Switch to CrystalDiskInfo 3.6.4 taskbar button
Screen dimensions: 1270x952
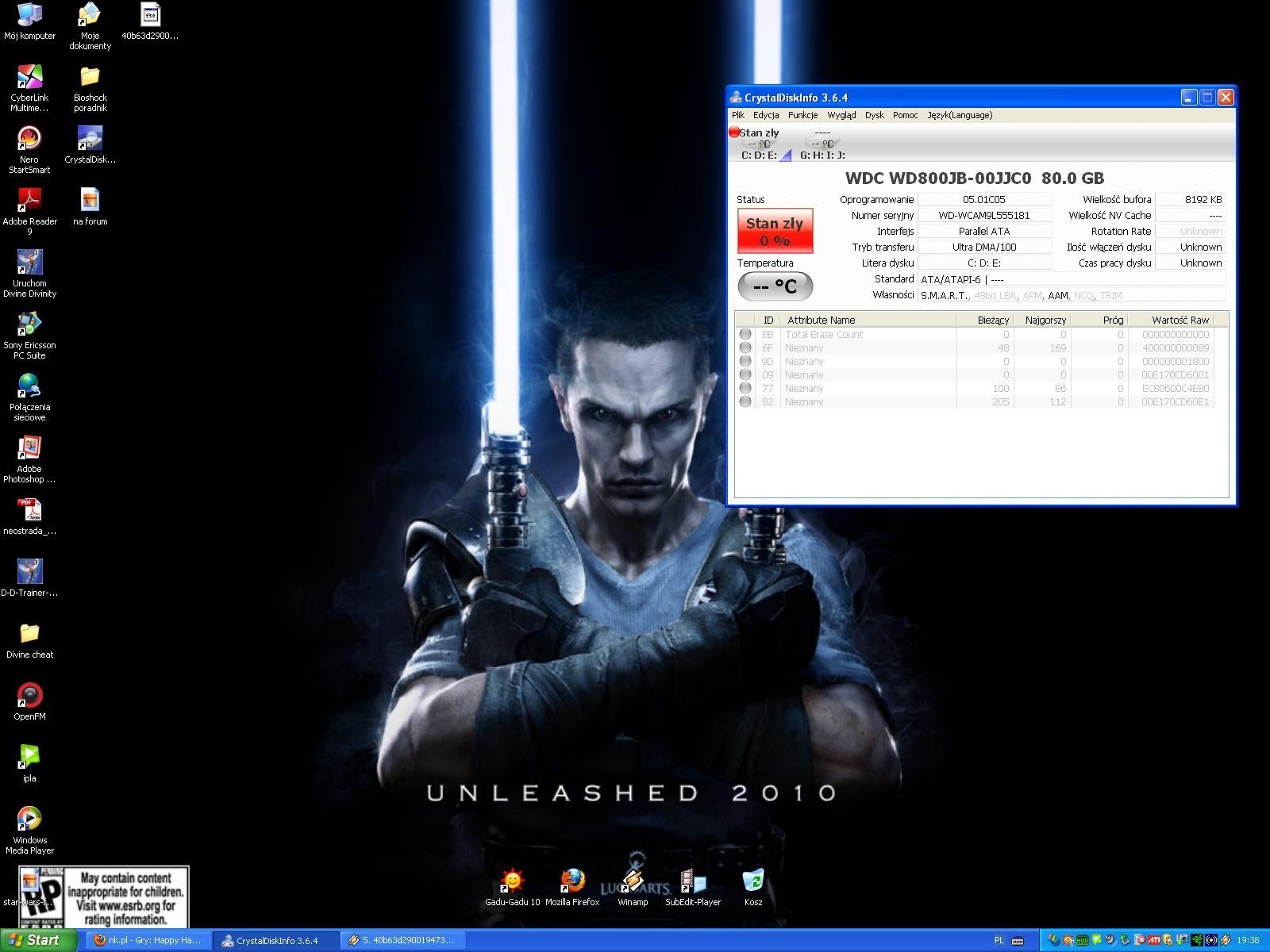276,940
